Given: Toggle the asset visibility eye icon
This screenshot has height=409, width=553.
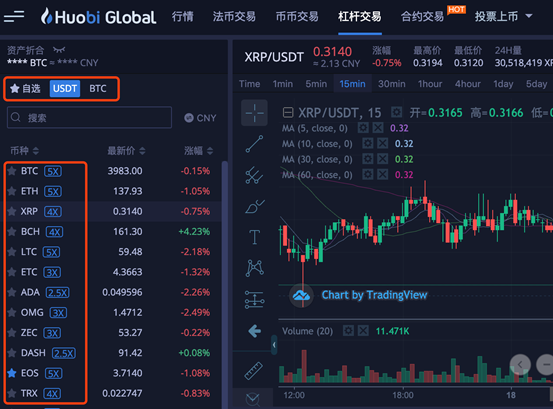Looking at the screenshot, I should tap(59, 50).
